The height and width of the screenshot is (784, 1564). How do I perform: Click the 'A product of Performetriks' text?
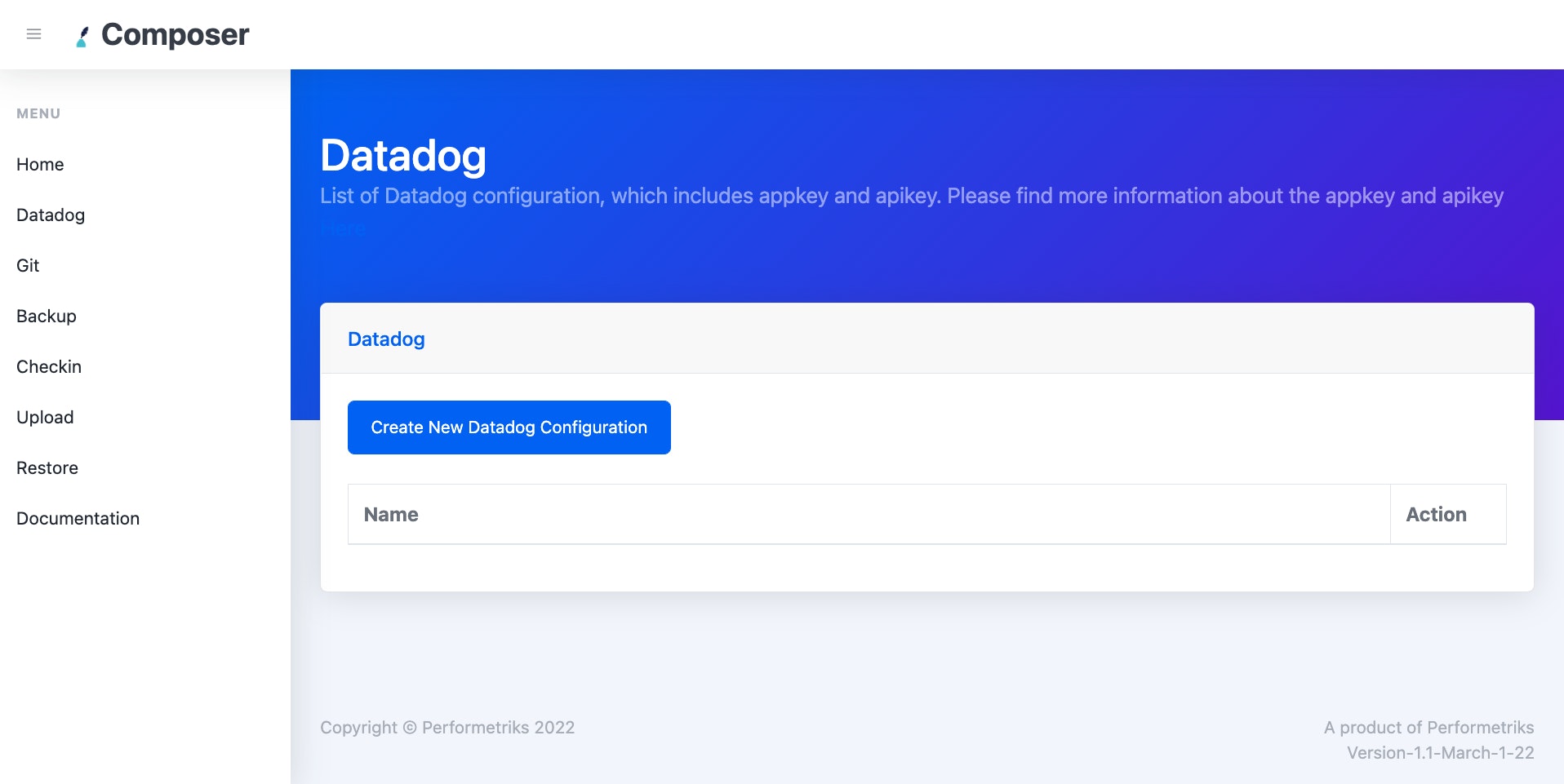click(1428, 728)
